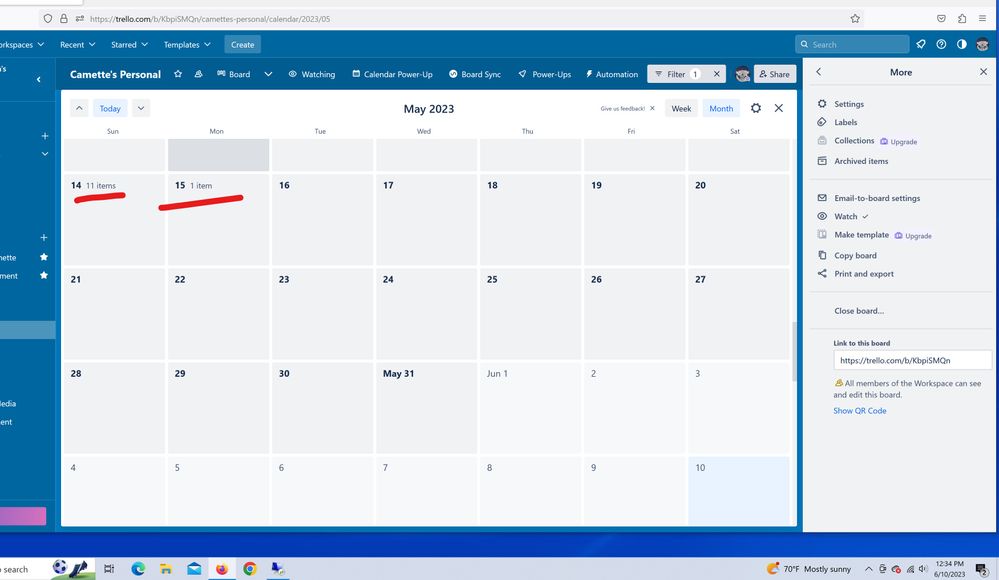The width and height of the screenshot is (999, 580).
Task: Open Google Chrome from the taskbar
Action: (250, 569)
